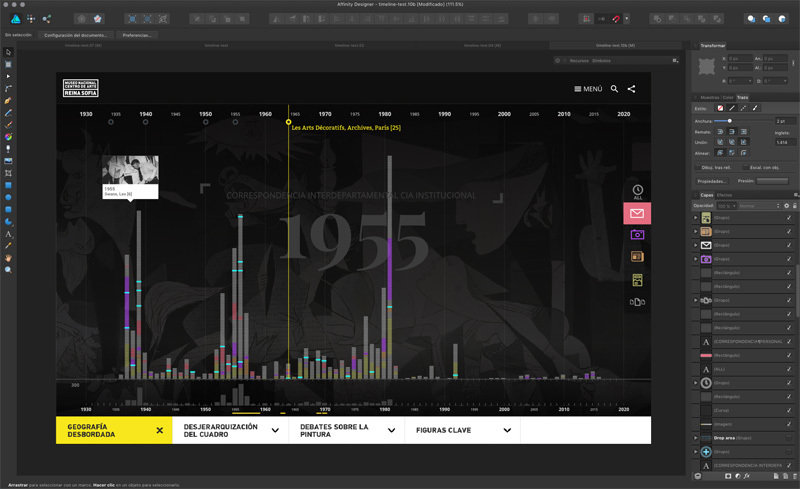Click the purple camera filter icon
Image resolution: width=800 pixels, height=489 pixels.
pyautogui.click(x=637, y=234)
